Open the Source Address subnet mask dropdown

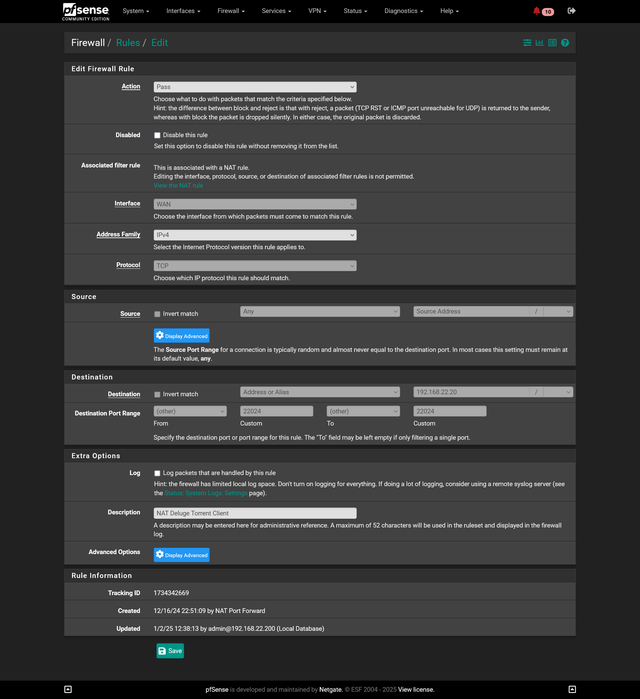(x=558, y=312)
